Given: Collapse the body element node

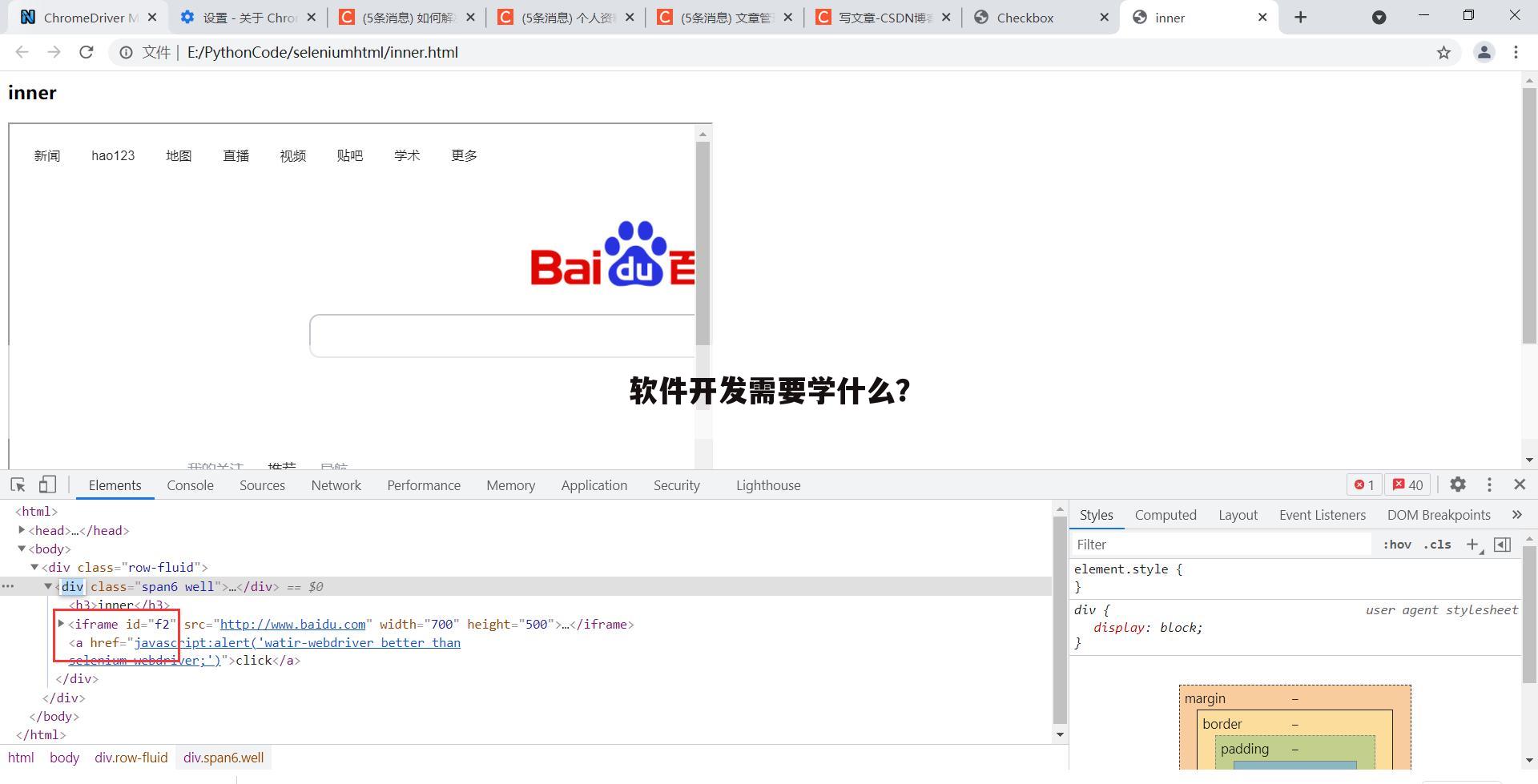Looking at the screenshot, I should [x=22, y=549].
